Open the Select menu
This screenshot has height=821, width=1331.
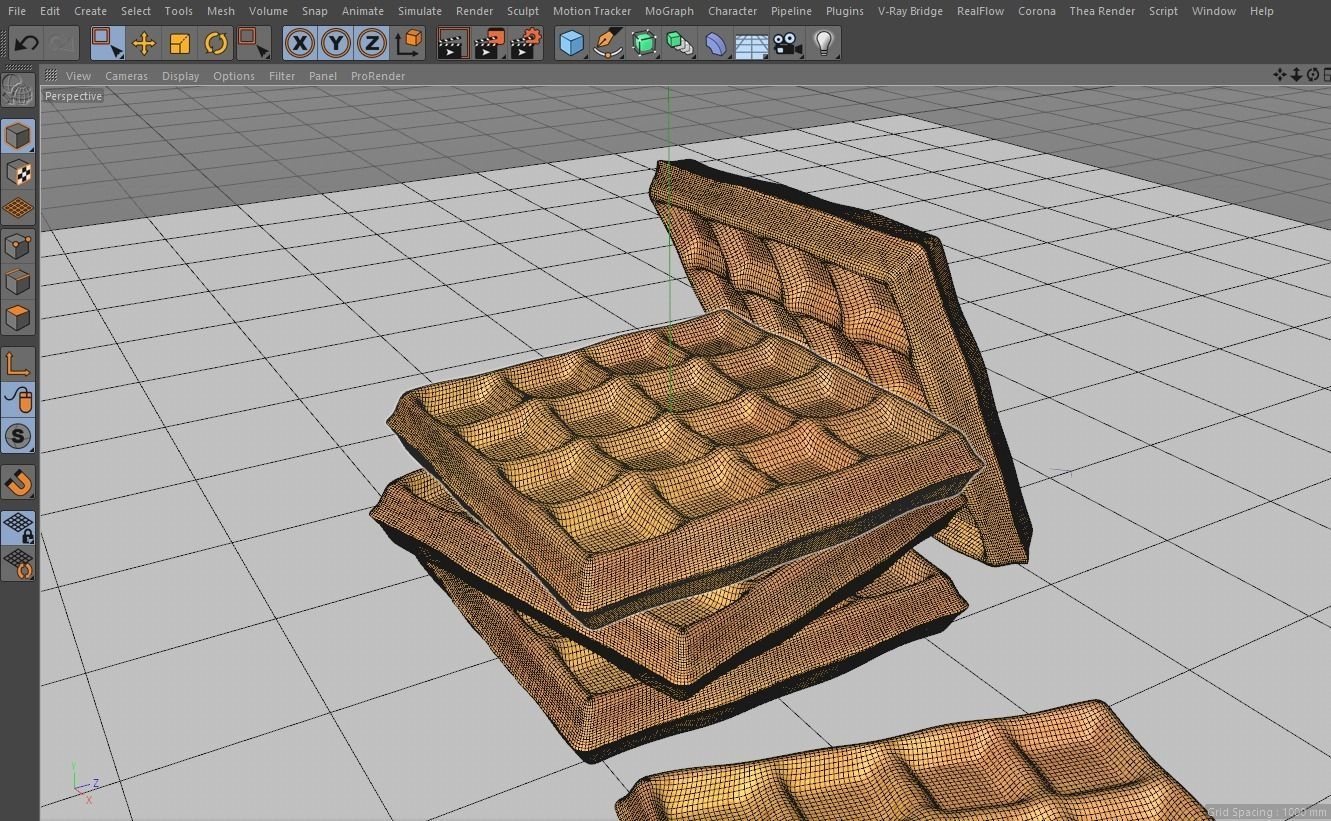pyautogui.click(x=136, y=11)
